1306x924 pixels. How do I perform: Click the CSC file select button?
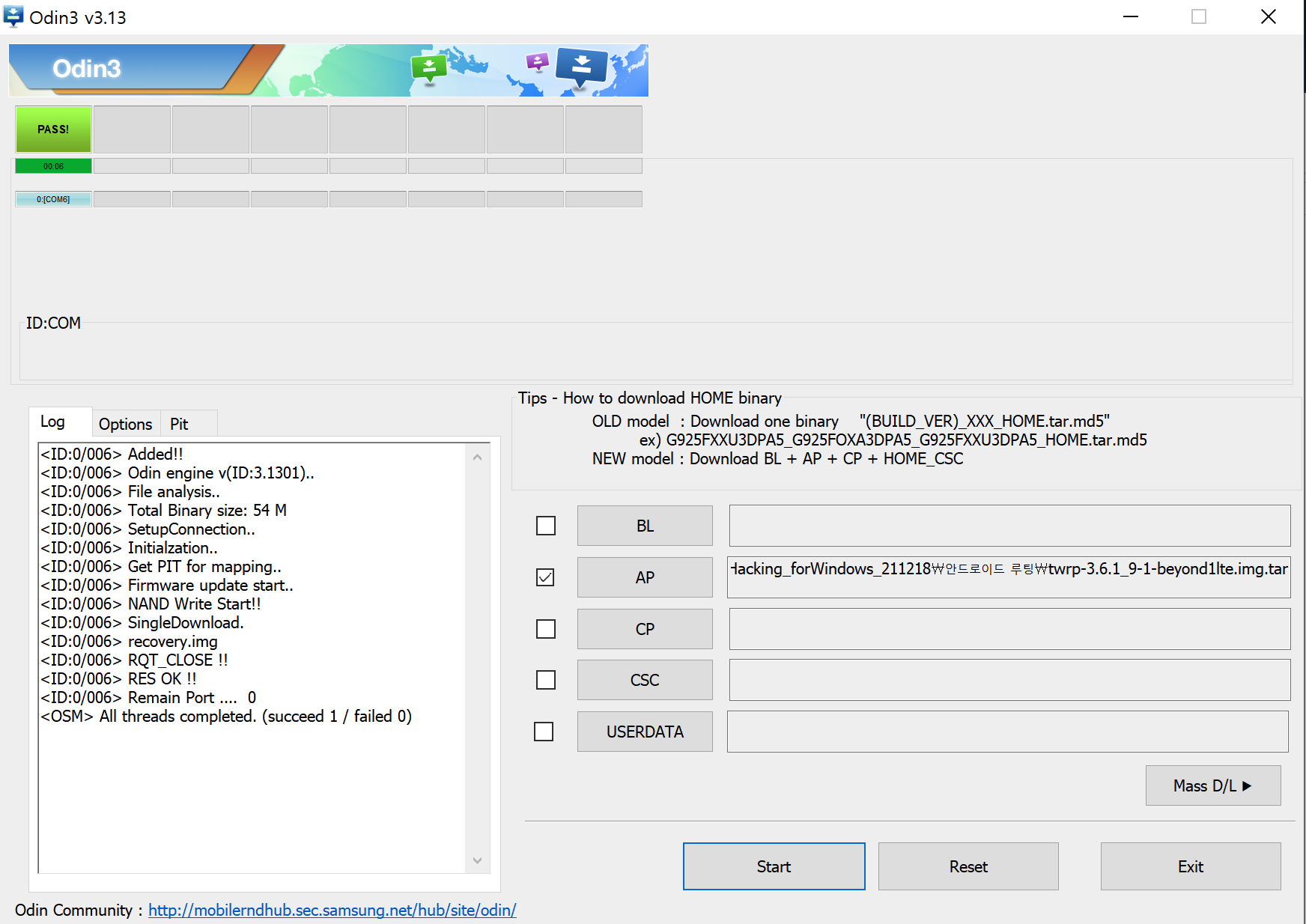(645, 680)
